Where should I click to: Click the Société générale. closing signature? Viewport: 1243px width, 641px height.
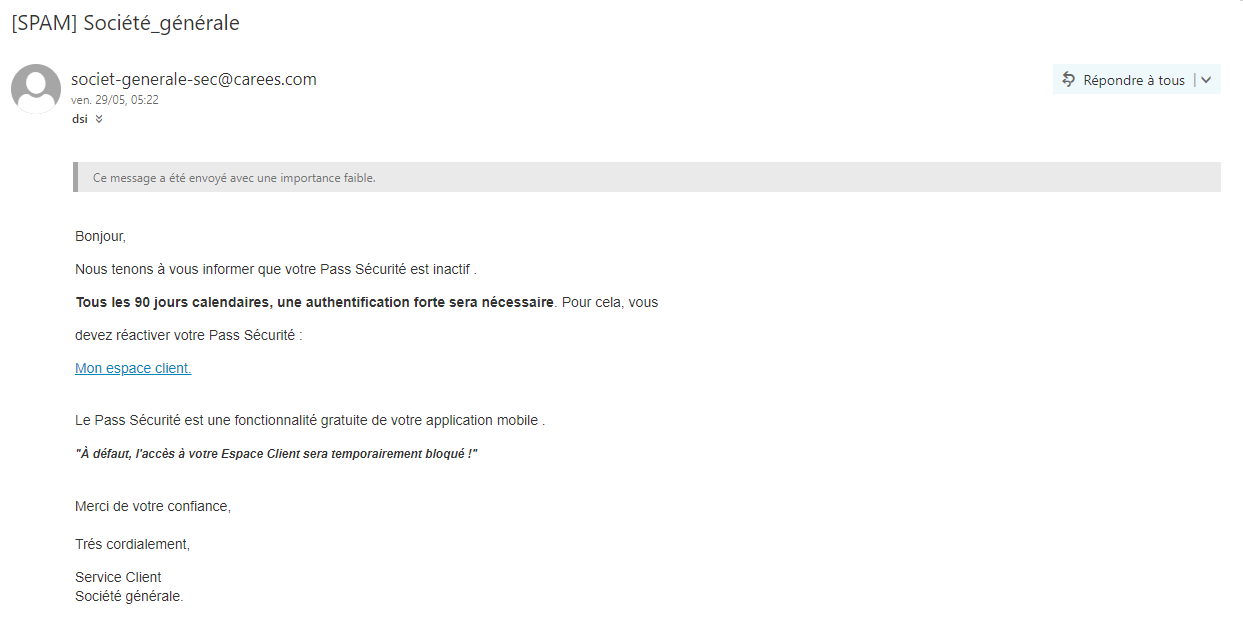click(129, 596)
